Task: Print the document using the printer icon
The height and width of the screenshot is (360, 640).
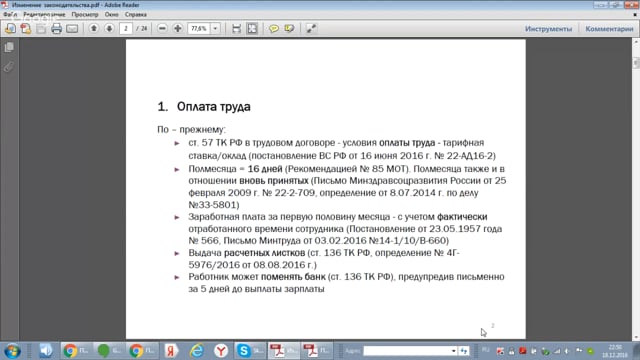Action: tap(56, 29)
